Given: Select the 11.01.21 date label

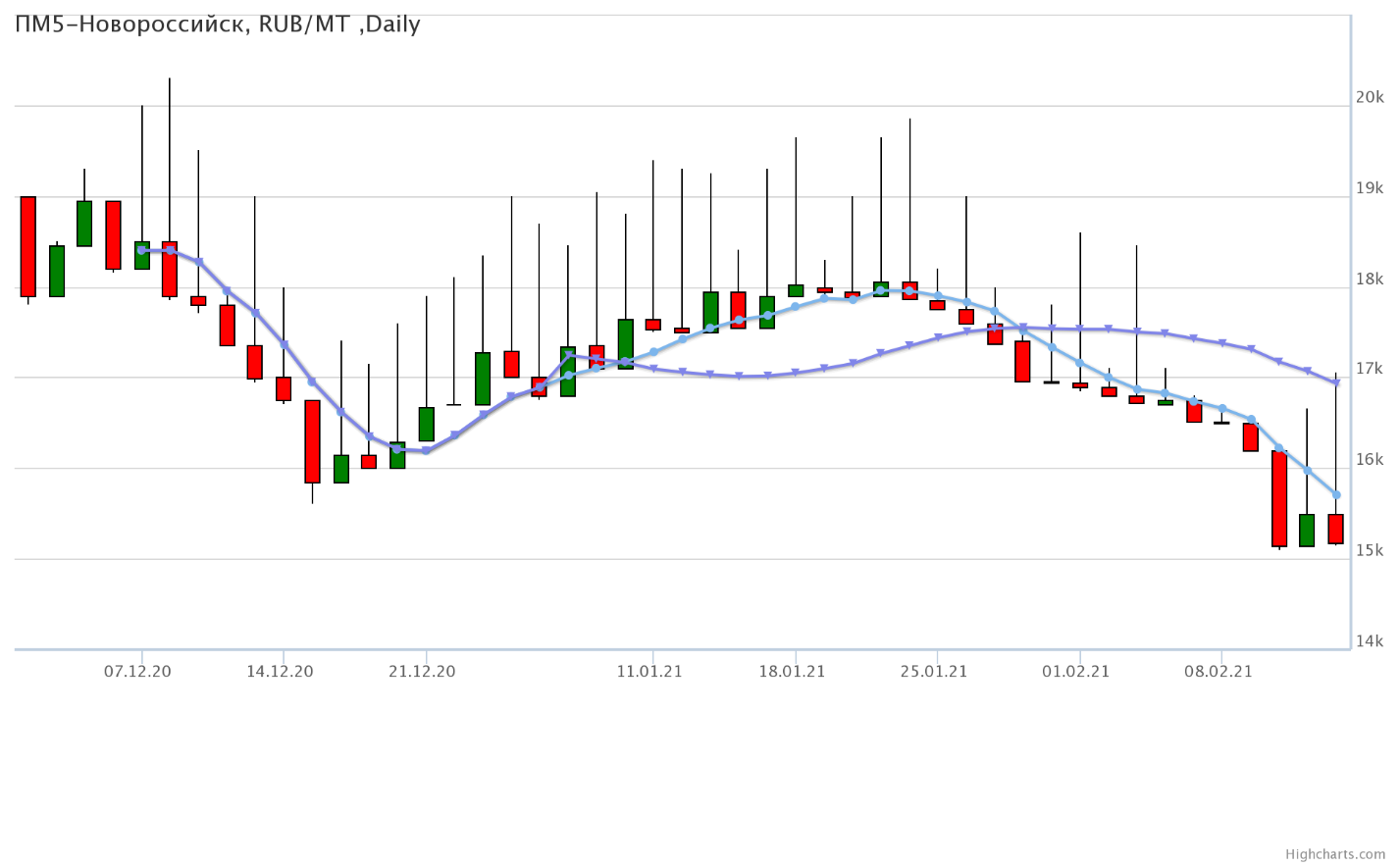Looking at the screenshot, I should tap(649, 671).
